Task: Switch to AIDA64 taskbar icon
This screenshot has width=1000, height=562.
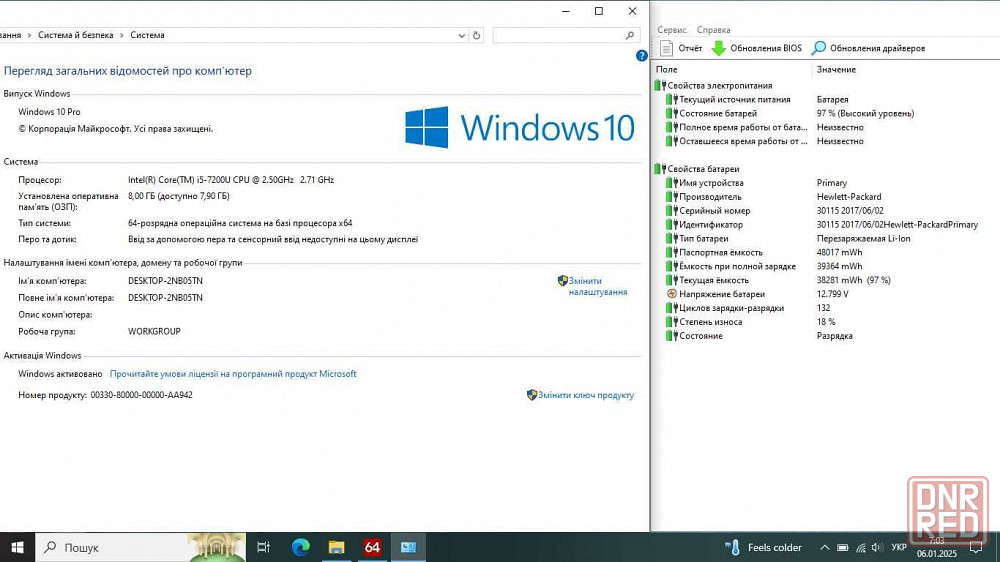Action: tap(372, 547)
